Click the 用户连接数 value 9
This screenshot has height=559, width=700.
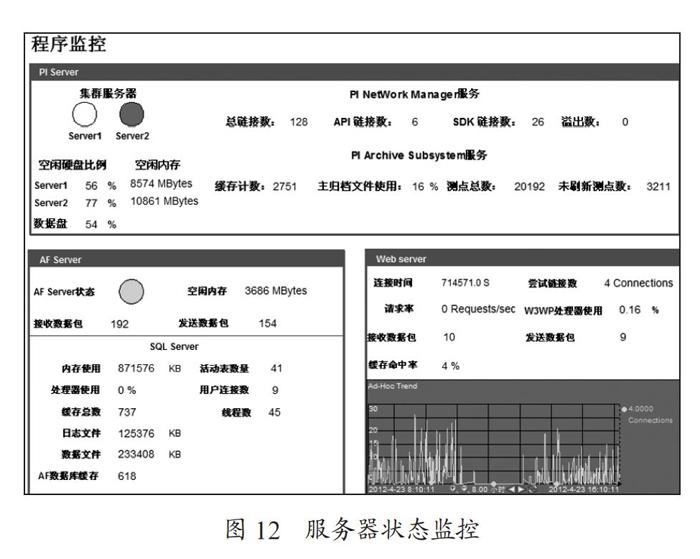coord(275,390)
